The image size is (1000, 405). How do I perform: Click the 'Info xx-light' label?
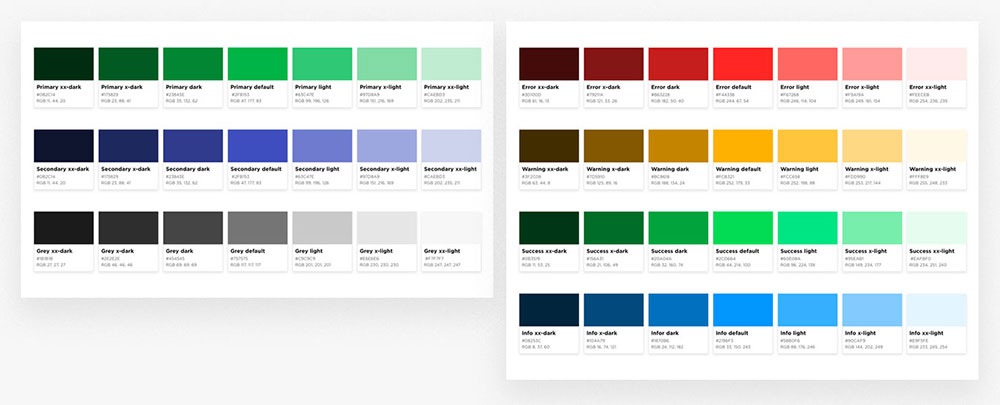pos(927,333)
